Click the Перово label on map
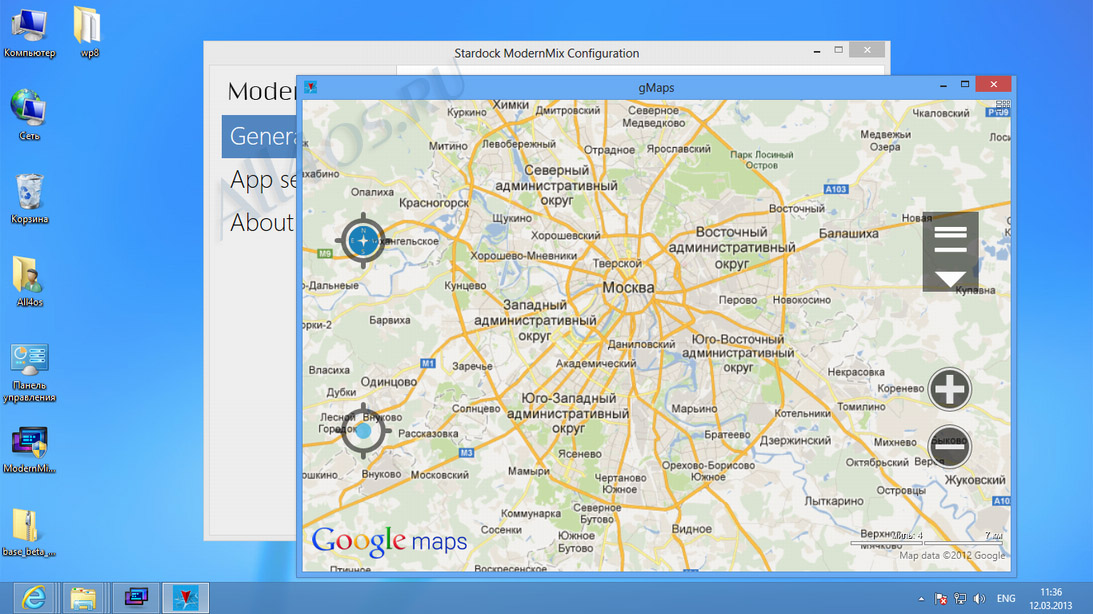 point(737,300)
